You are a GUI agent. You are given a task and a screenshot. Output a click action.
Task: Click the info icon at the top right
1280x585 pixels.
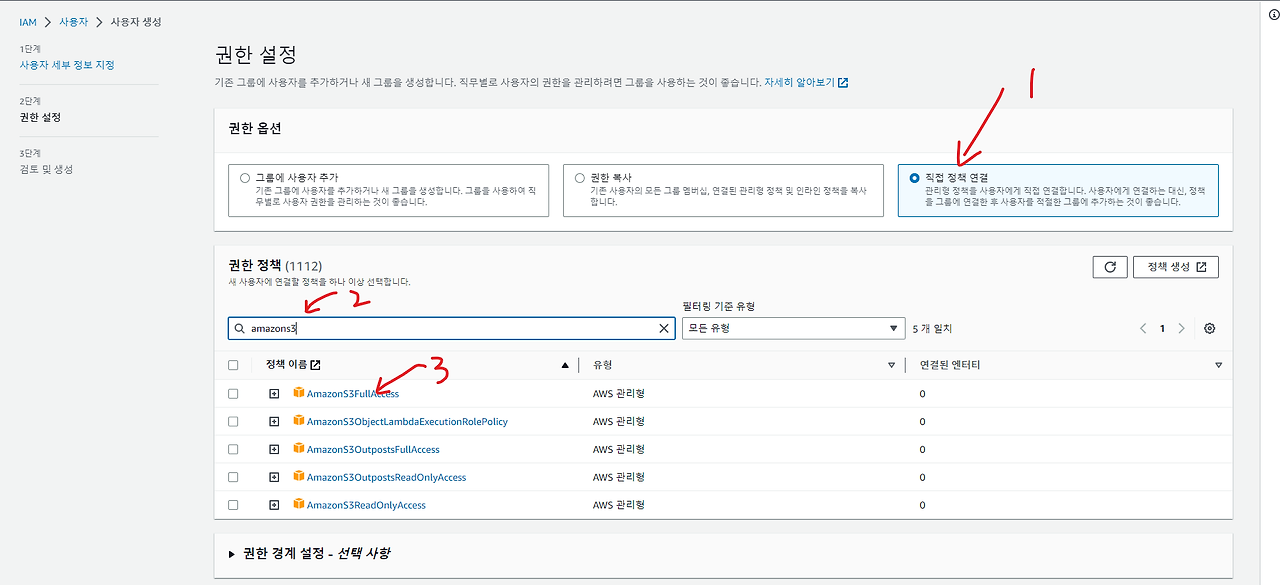[1274, 15]
